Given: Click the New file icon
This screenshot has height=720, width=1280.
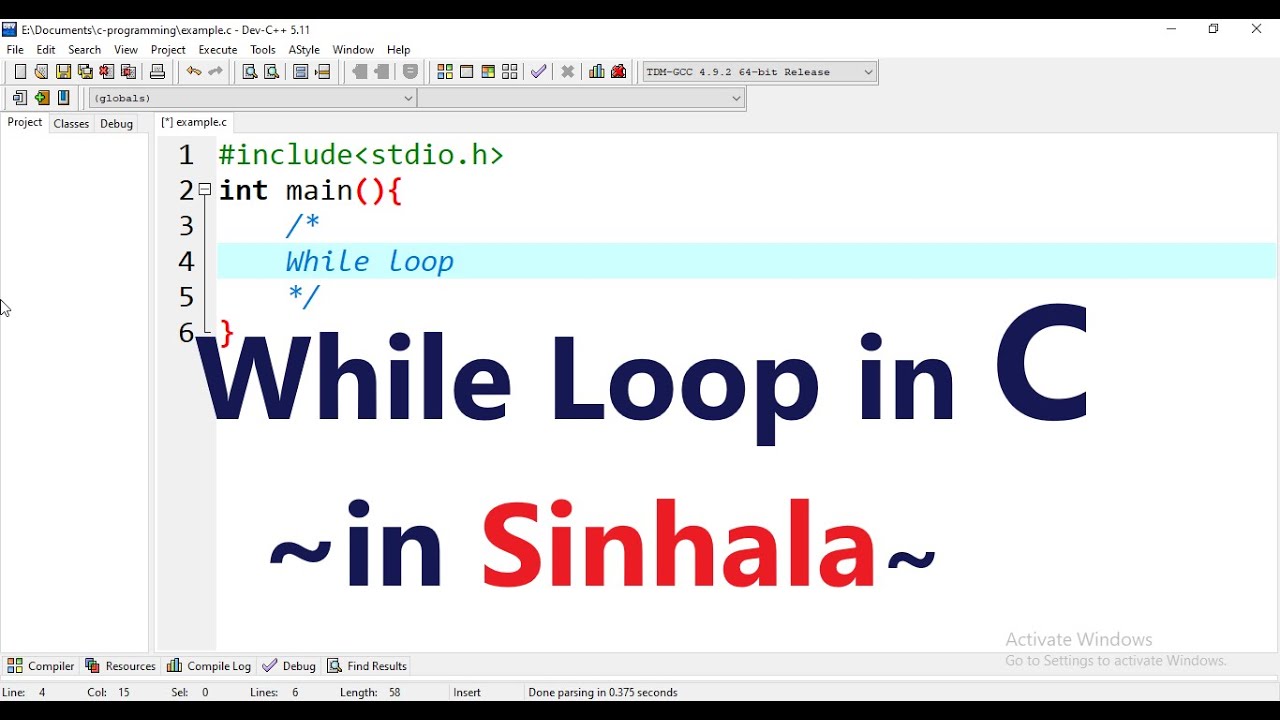Looking at the screenshot, I should [20, 72].
